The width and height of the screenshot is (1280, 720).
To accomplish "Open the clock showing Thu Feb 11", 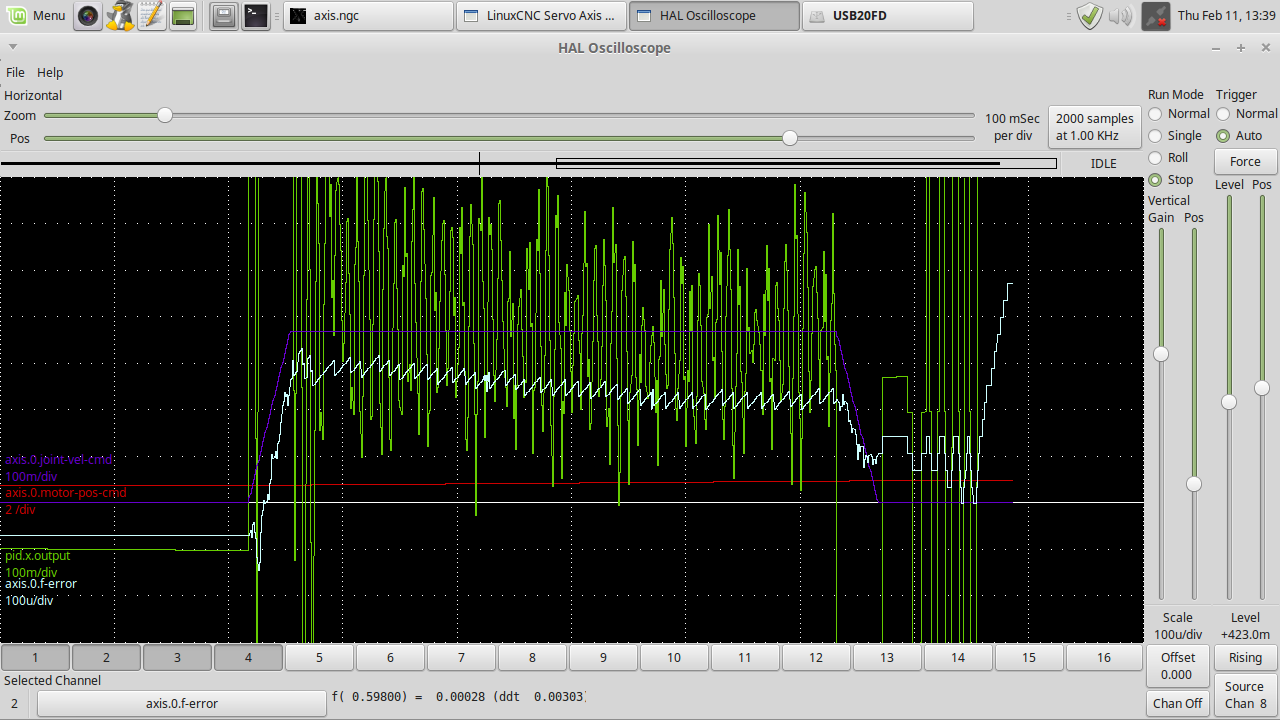I will tap(1226, 16).
